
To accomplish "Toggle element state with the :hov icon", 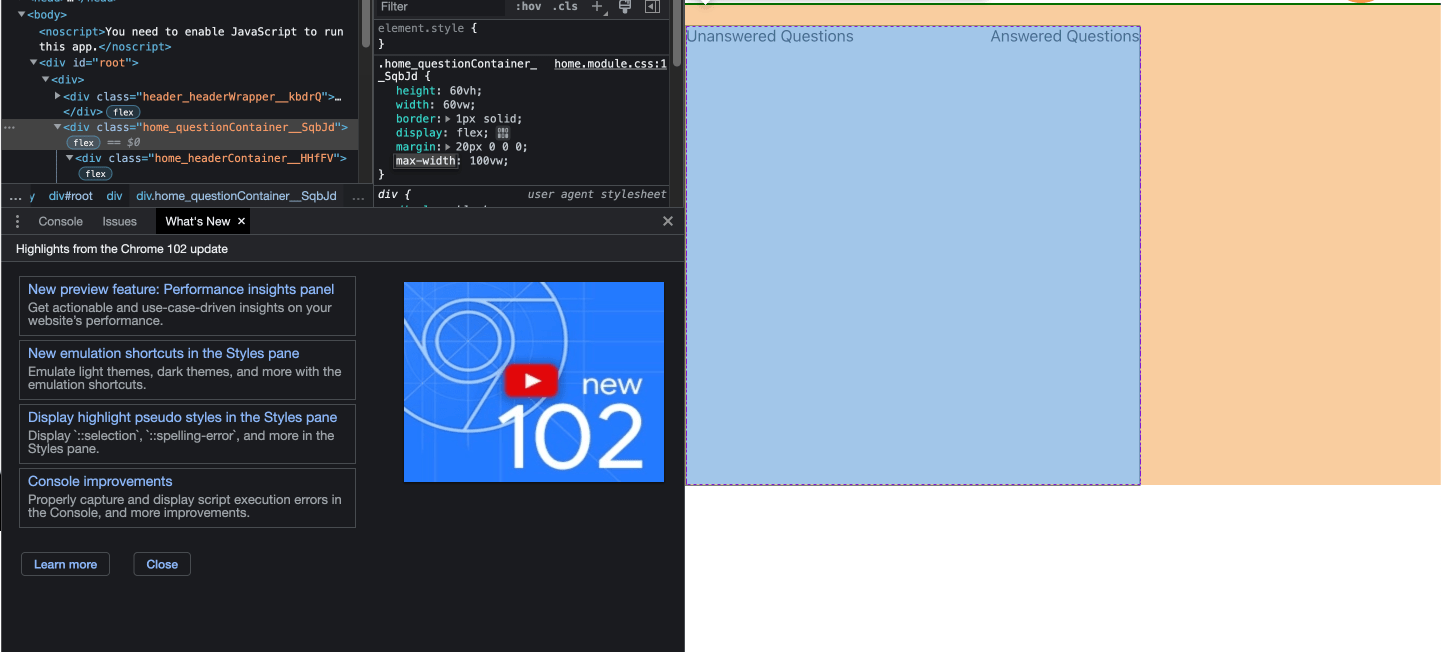I will 529,7.
